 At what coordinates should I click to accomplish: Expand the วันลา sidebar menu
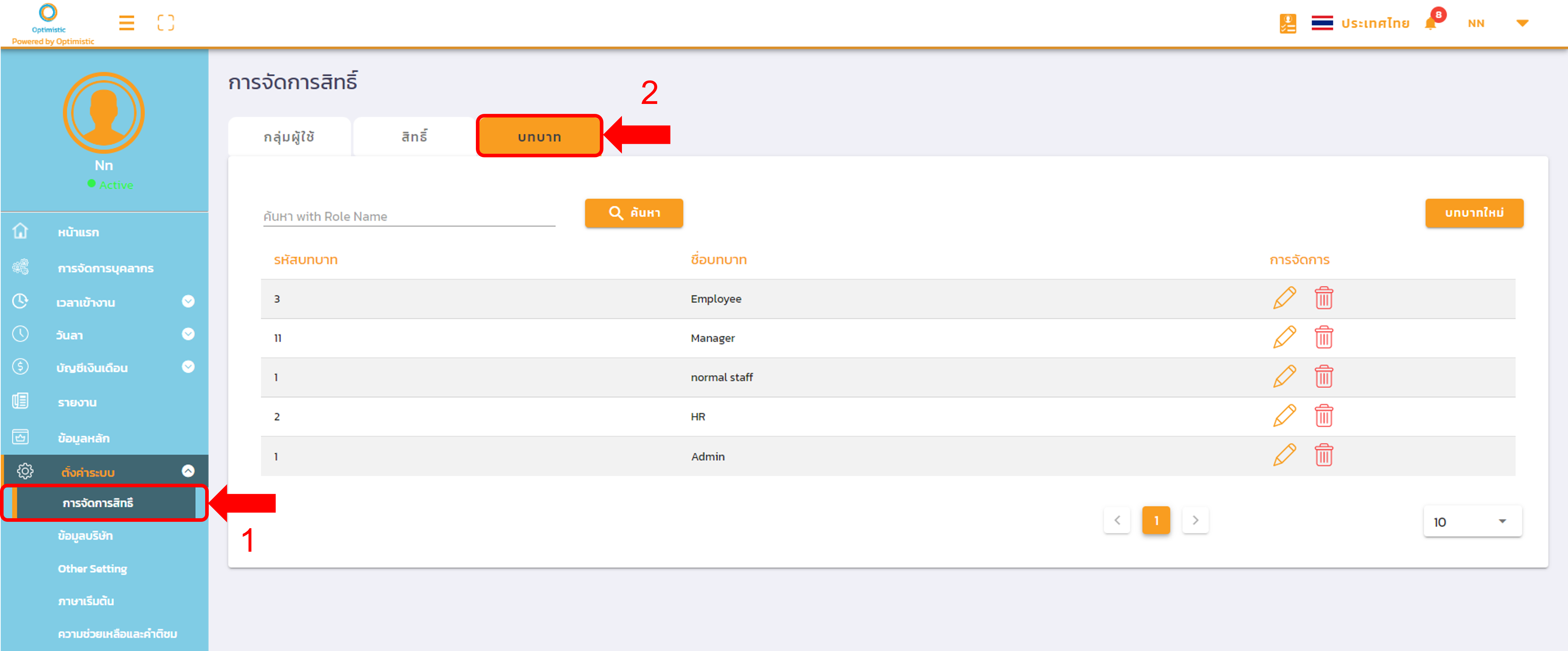tap(188, 334)
